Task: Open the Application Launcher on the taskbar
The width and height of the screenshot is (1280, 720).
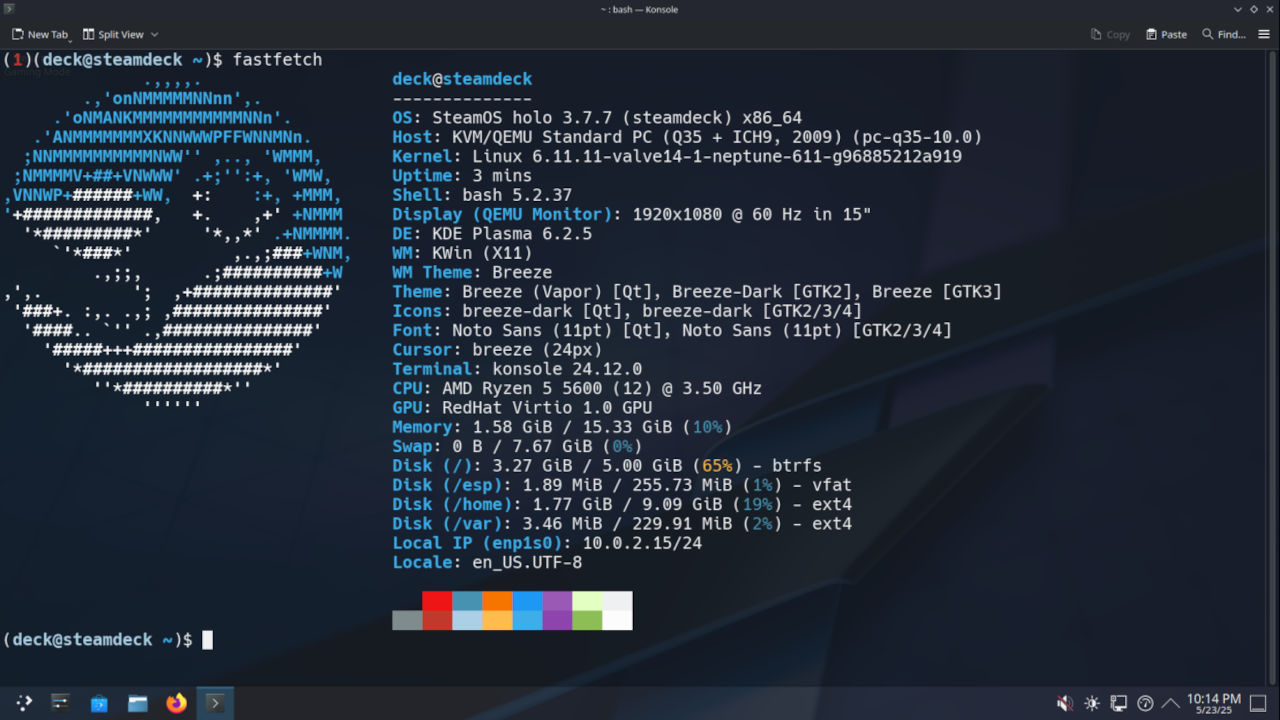Action: pos(22,703)
